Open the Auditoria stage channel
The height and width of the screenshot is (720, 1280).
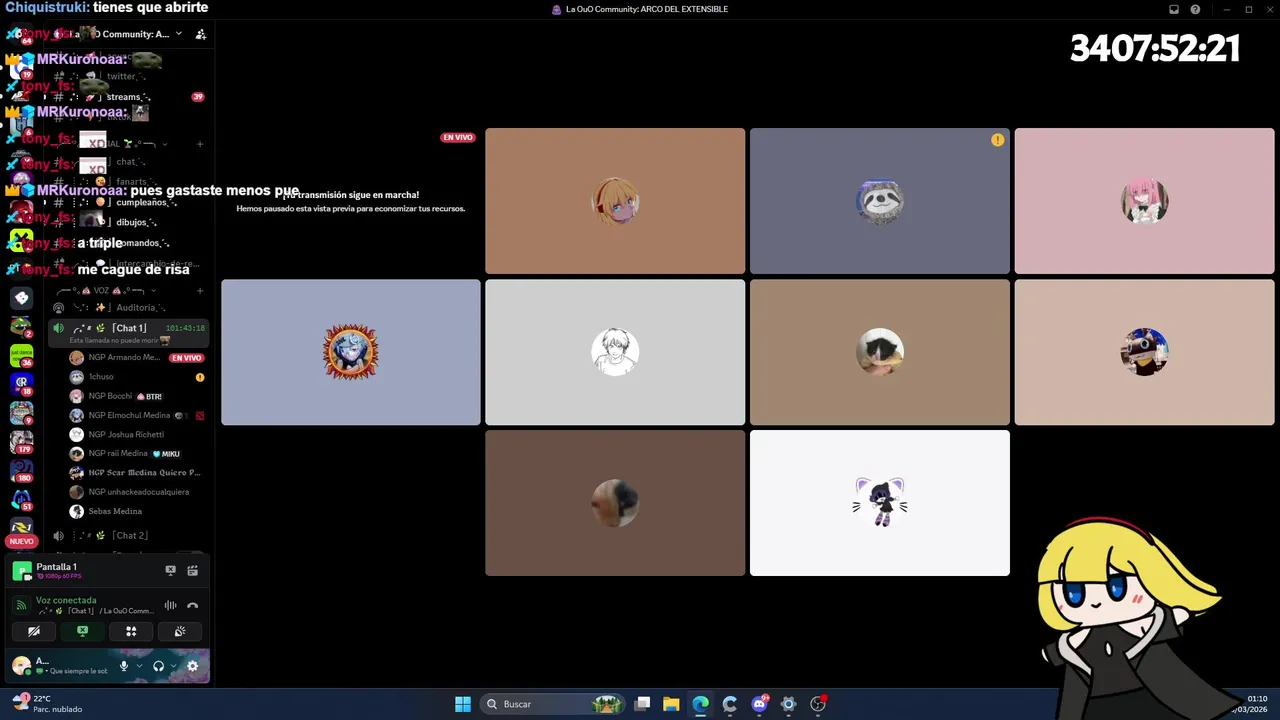pyautogui.click(x=128, y=308)
